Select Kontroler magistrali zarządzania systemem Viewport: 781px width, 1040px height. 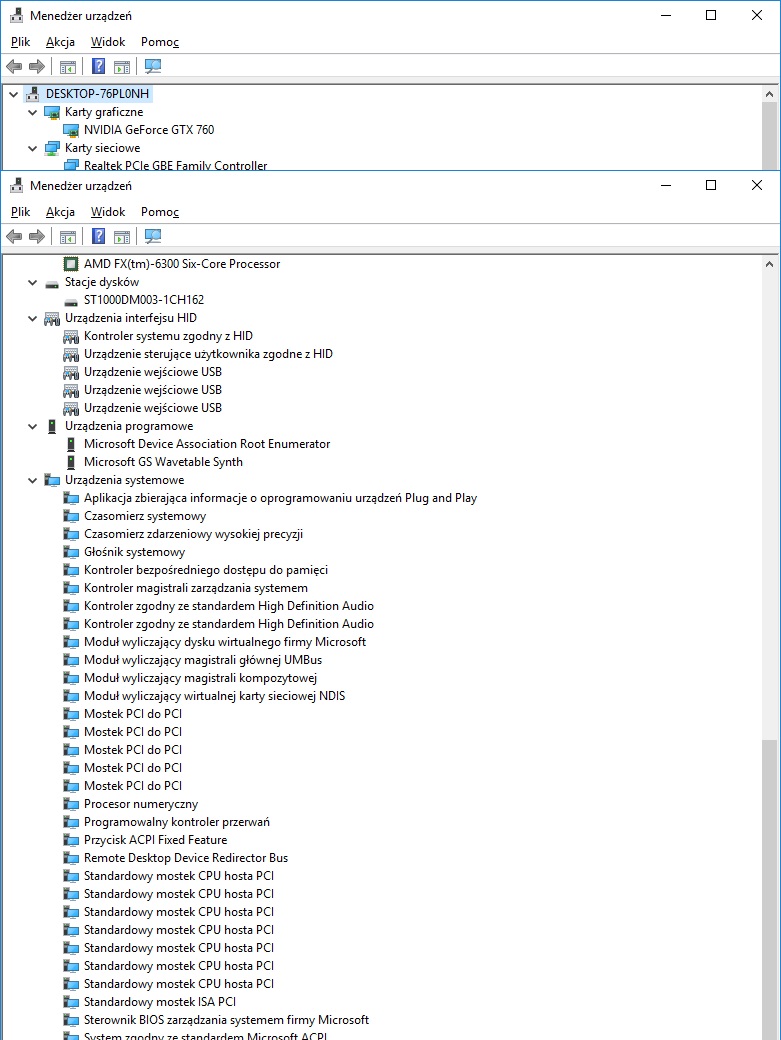pyautogui.click(x=196, y=588)
